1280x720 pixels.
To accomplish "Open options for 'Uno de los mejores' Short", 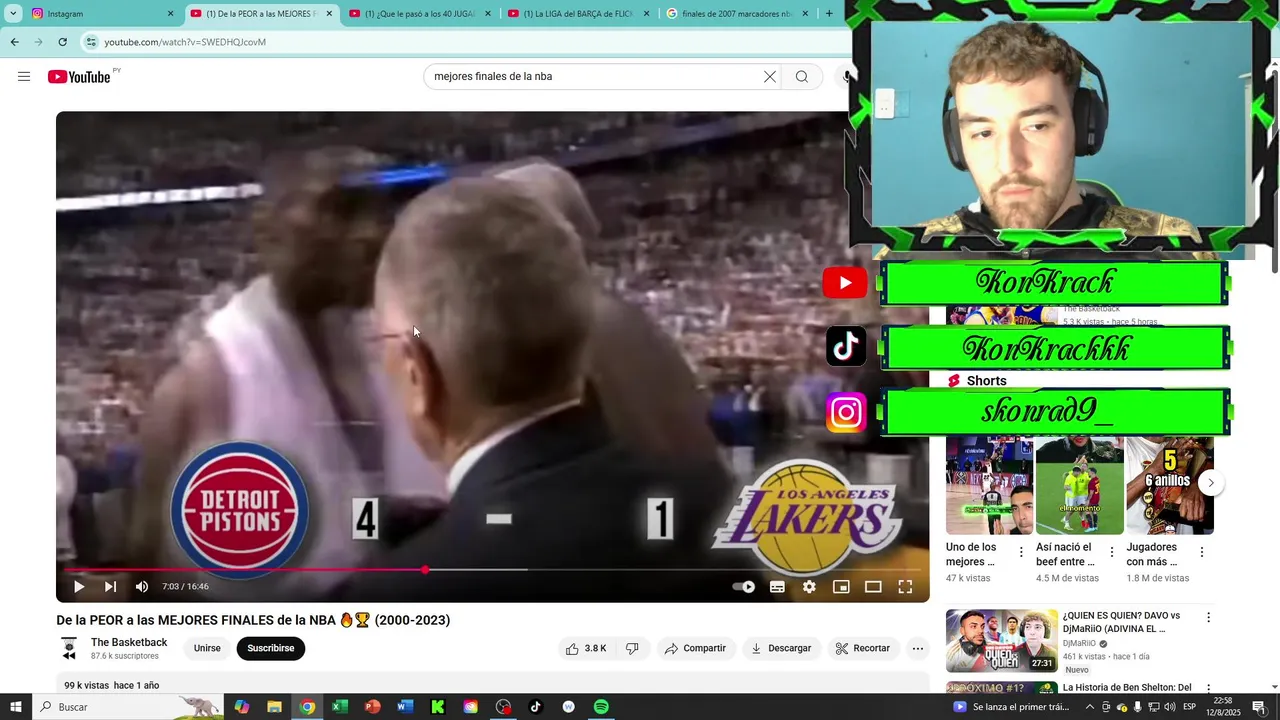I will tap(1021, 552).
